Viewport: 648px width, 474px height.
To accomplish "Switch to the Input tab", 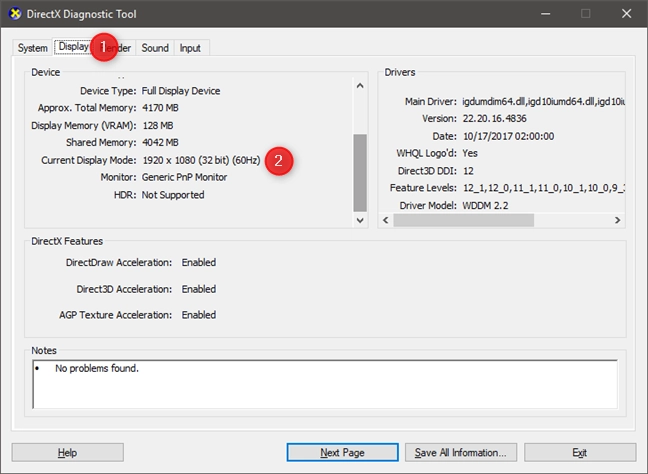I will click(190, 48).
